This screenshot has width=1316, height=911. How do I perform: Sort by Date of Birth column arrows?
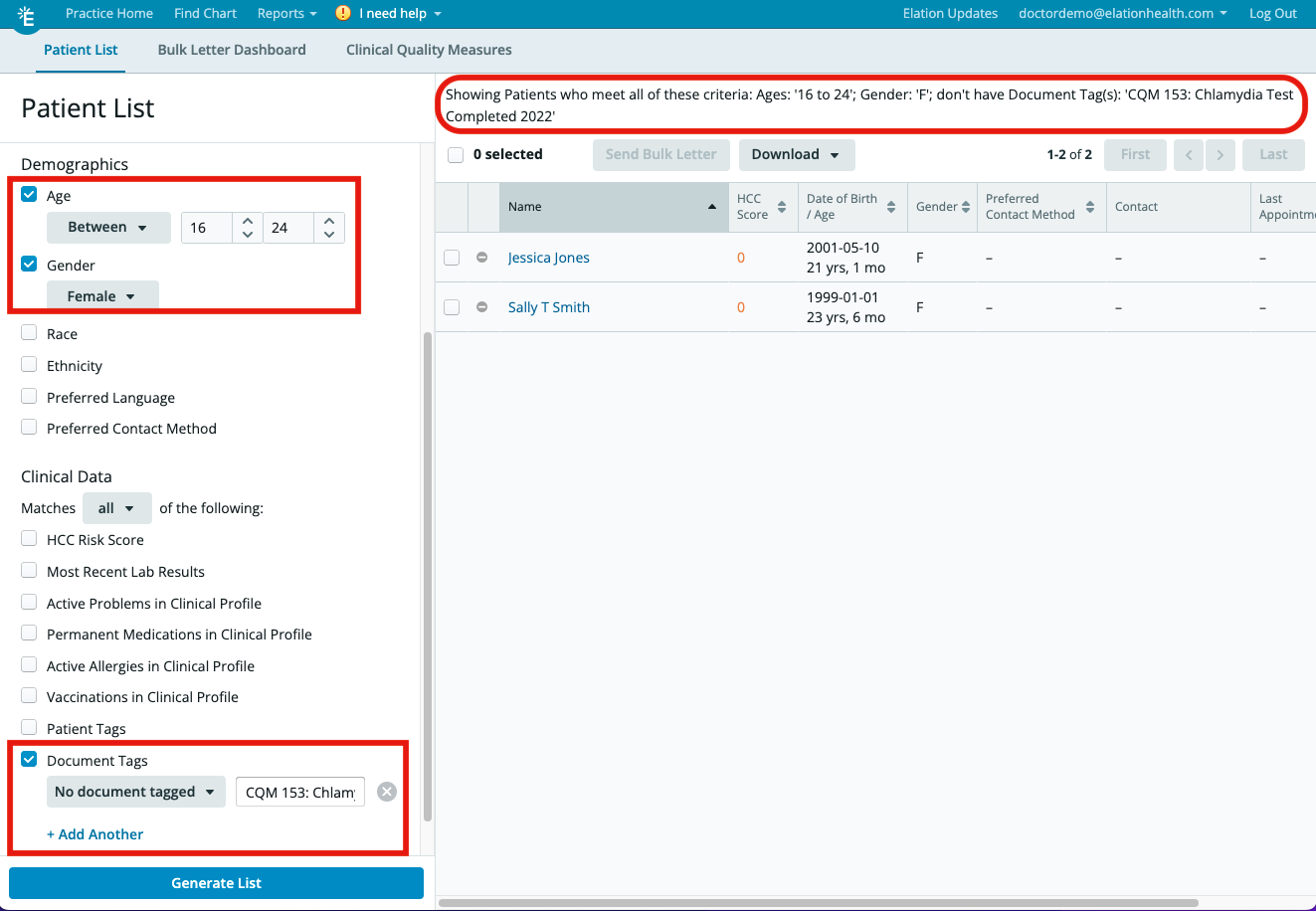pos(891,207)
